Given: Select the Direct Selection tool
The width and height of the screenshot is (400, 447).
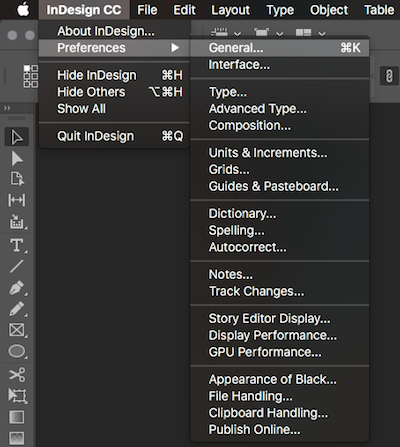Looking at the screenshot, I should (17, 158).
